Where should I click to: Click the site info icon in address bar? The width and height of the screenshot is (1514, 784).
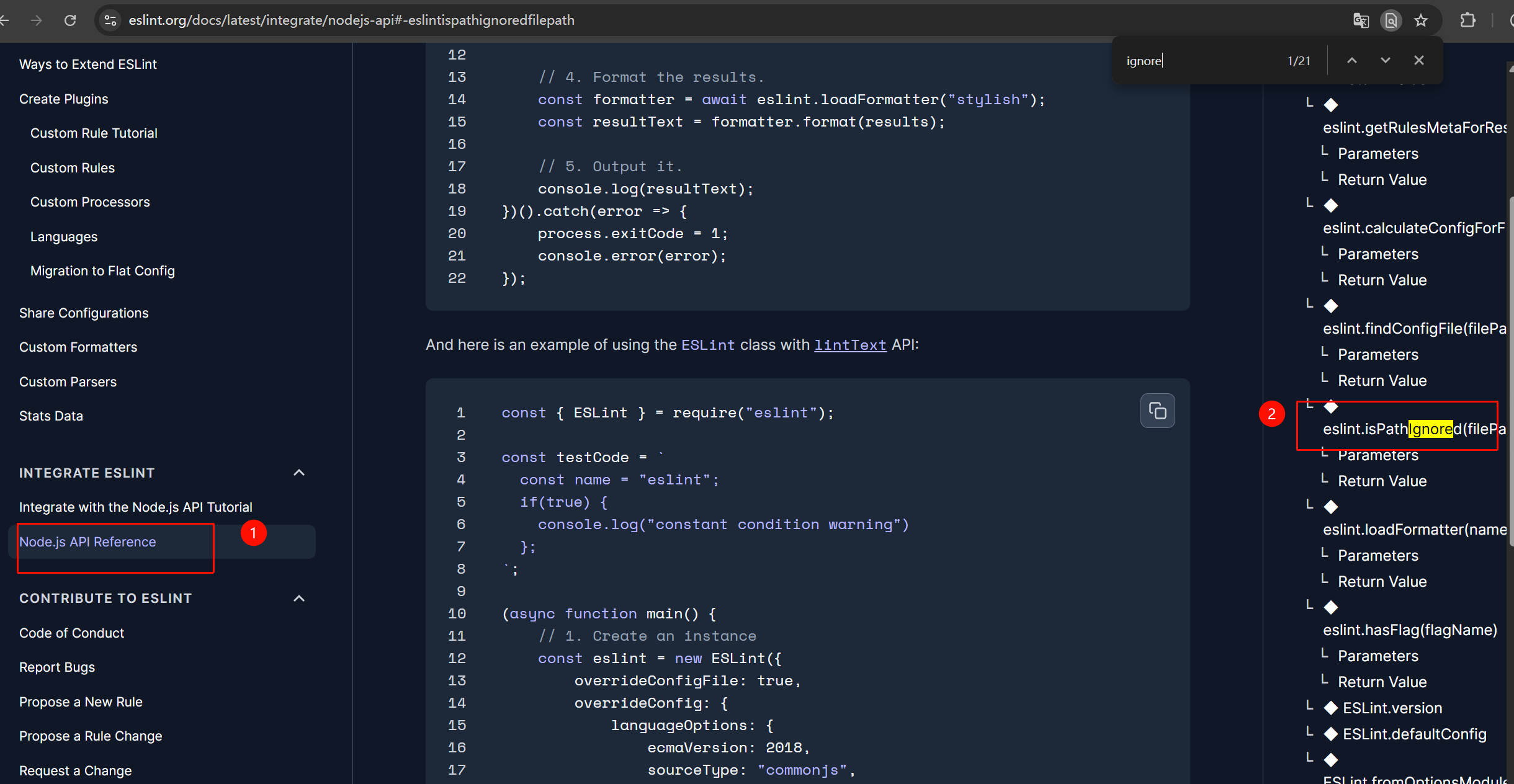tap(110, 20)
